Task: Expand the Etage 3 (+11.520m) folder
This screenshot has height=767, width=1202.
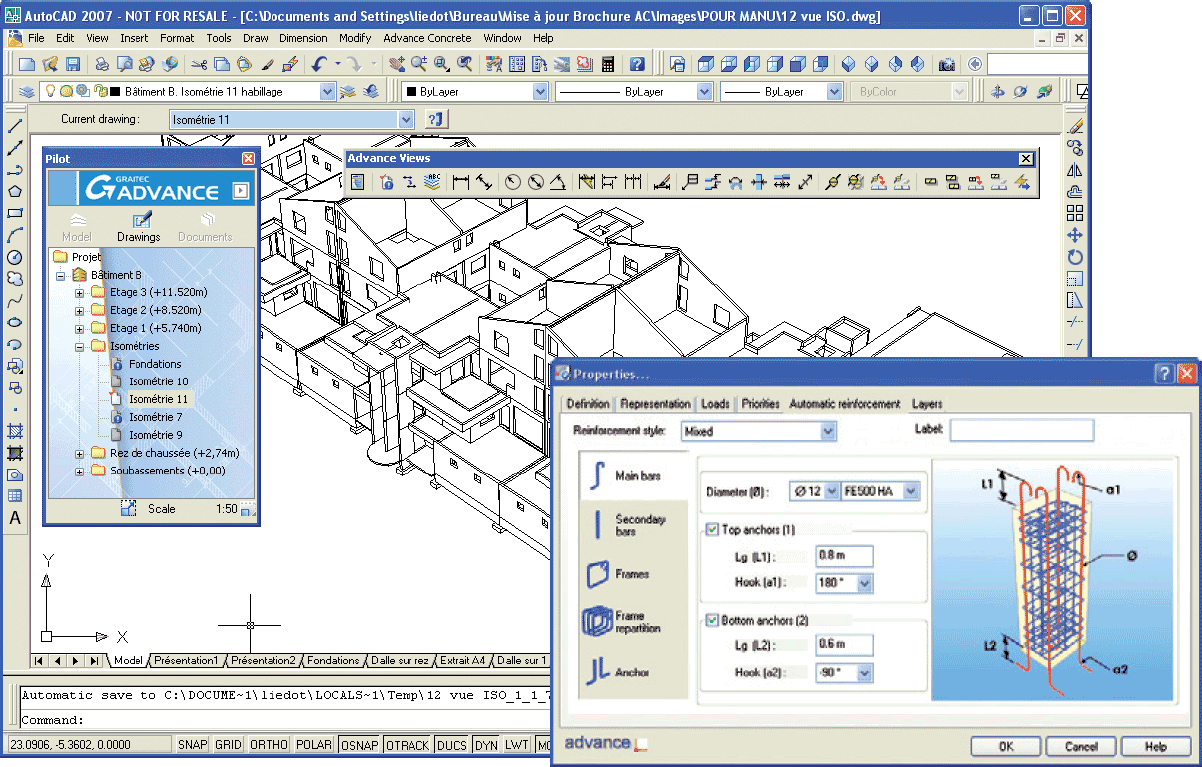Action: [80, 293]
